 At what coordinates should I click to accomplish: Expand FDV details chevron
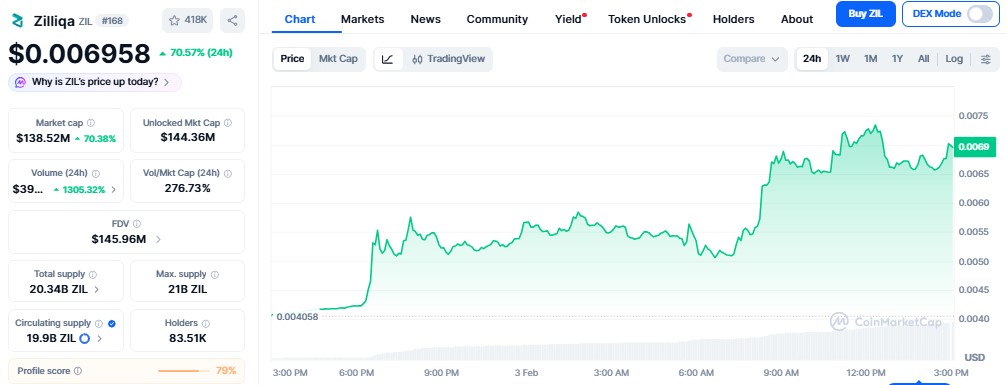click(x=158, y=239)
